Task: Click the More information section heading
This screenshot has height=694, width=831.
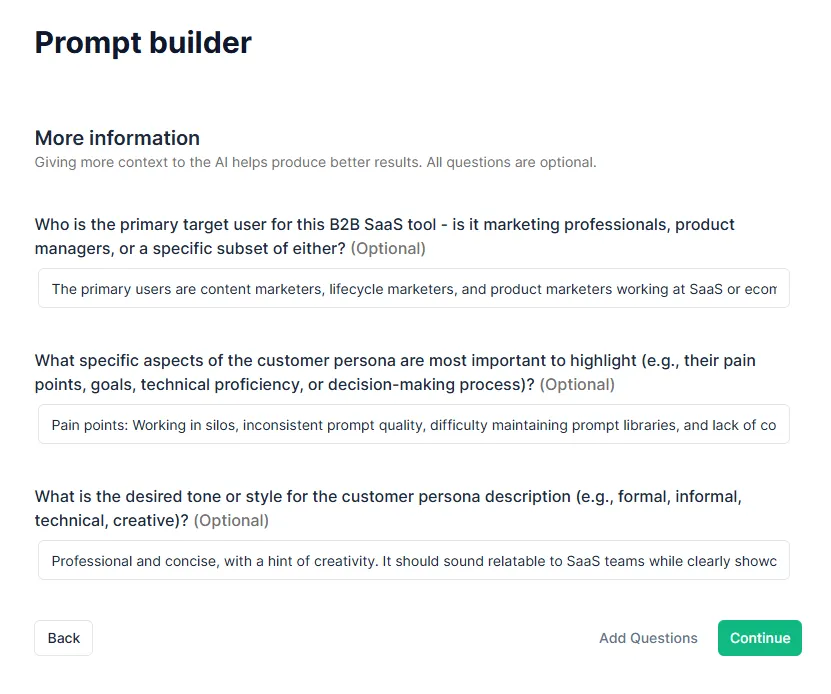Action: coord(117,138)
